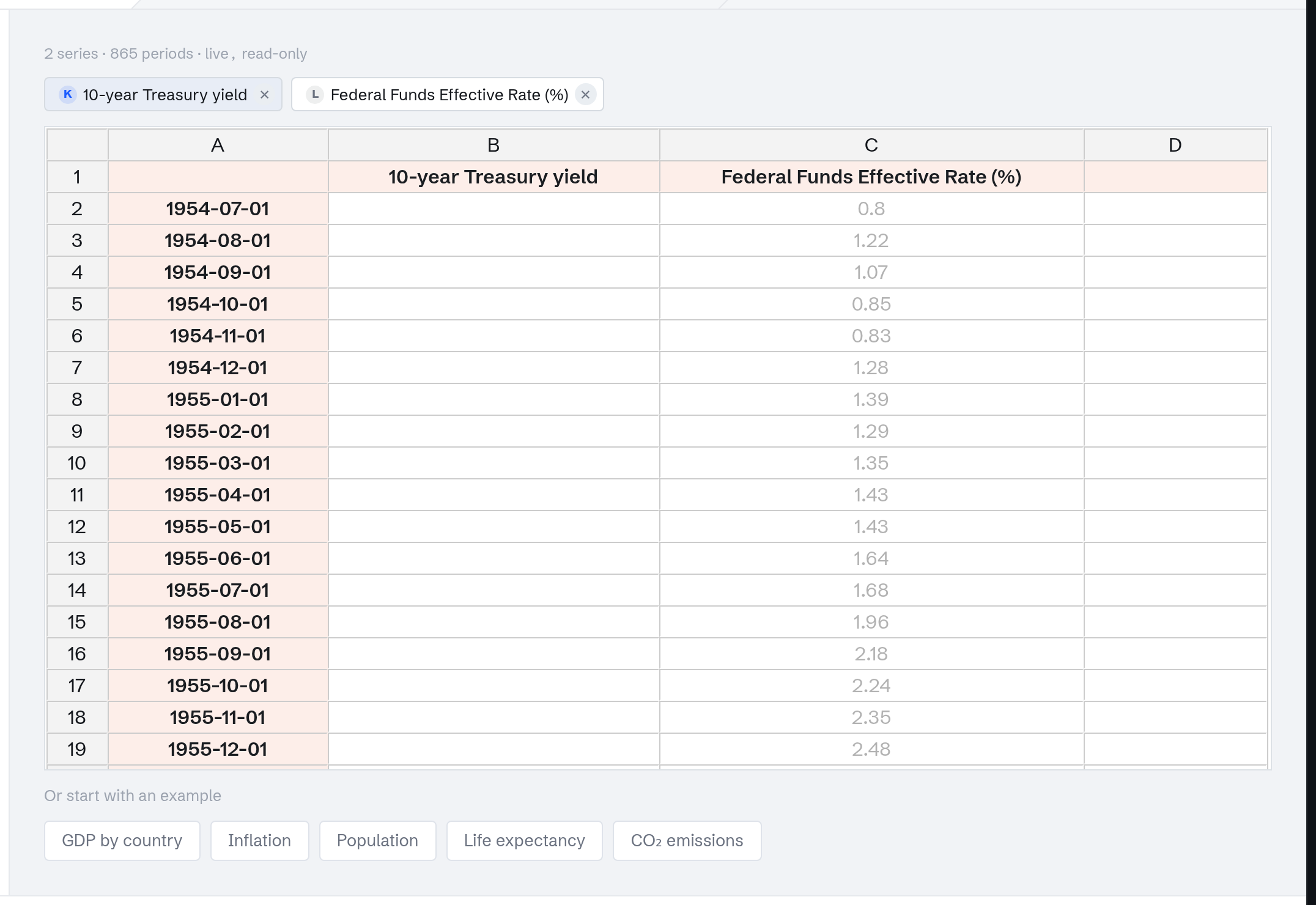The height and width of the screenshot is (905, 1316).
Task: Click the date cell 1955-12-01
Action: (218, 749)
